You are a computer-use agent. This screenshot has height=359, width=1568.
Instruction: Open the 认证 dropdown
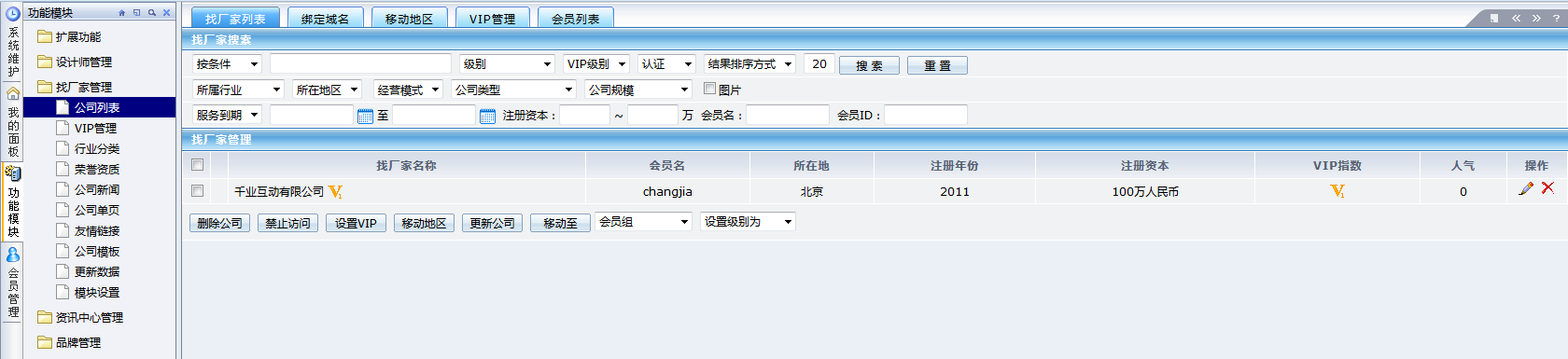pos(666,64)
